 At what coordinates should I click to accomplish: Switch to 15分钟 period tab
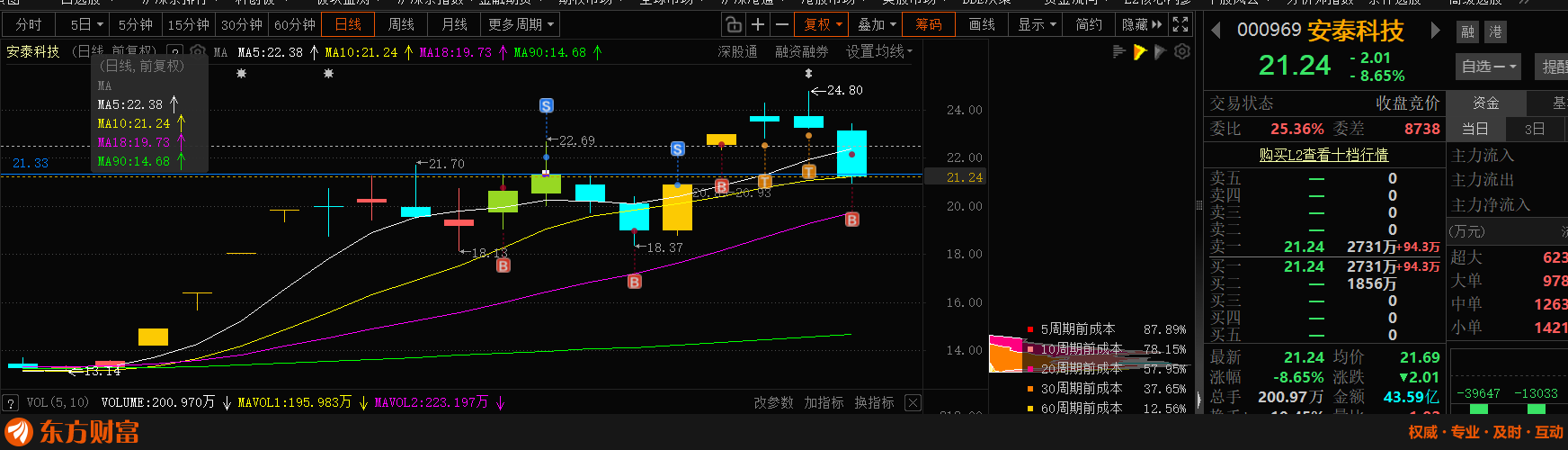tap(188, 24)
